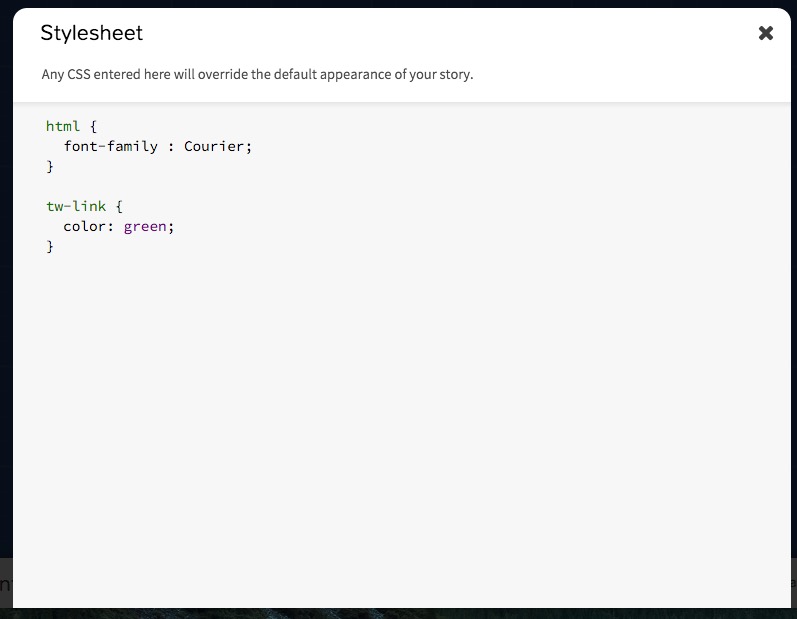Click the 'tw-link' selector text
The height and width of the screenshot is (619, 797).
(x=74, y=206)
